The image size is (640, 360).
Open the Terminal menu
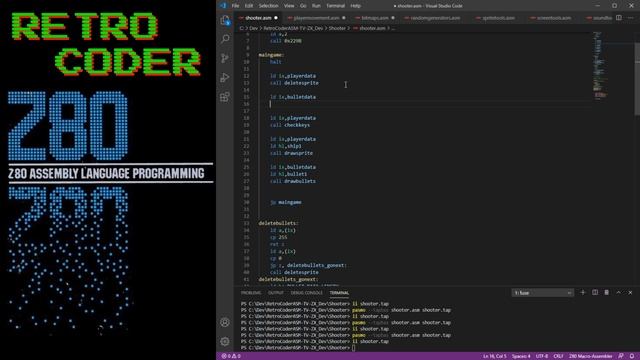coord(336,6)
